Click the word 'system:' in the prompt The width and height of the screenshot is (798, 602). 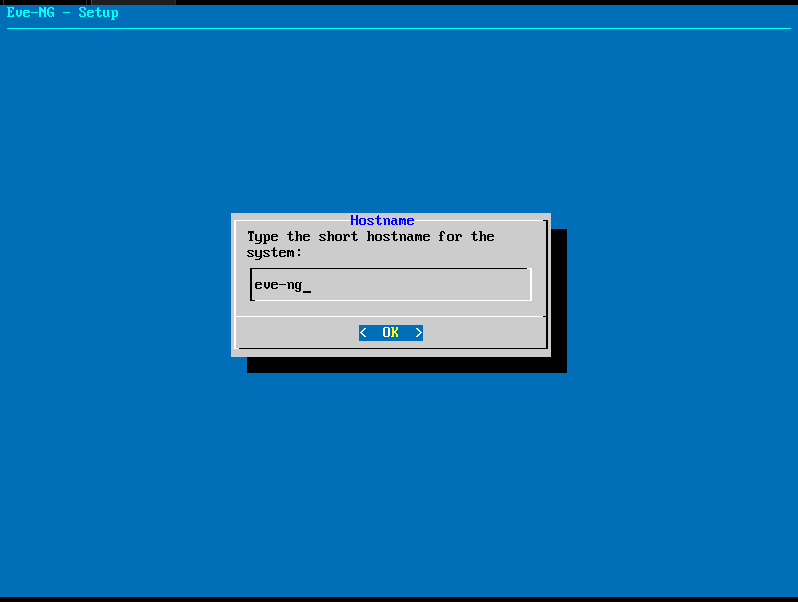(x=274, y=253)
